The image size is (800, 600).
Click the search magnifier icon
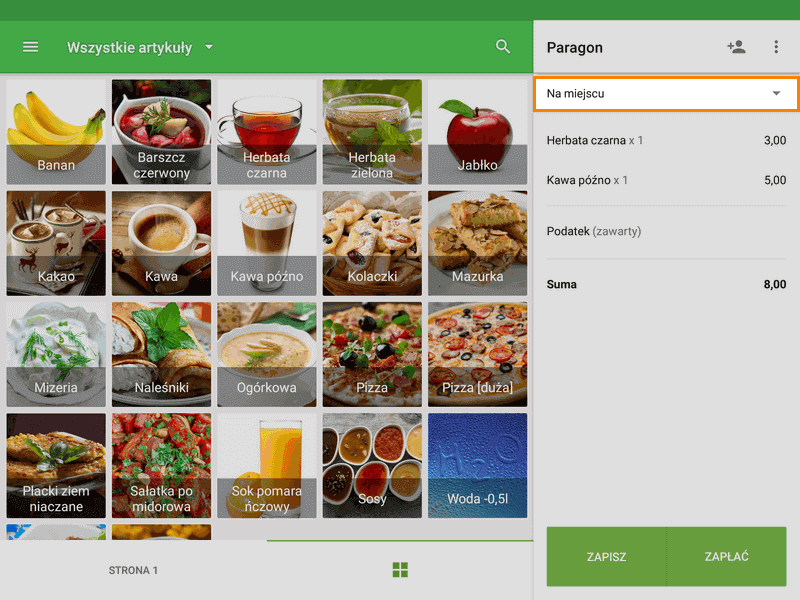pos(503,47)
